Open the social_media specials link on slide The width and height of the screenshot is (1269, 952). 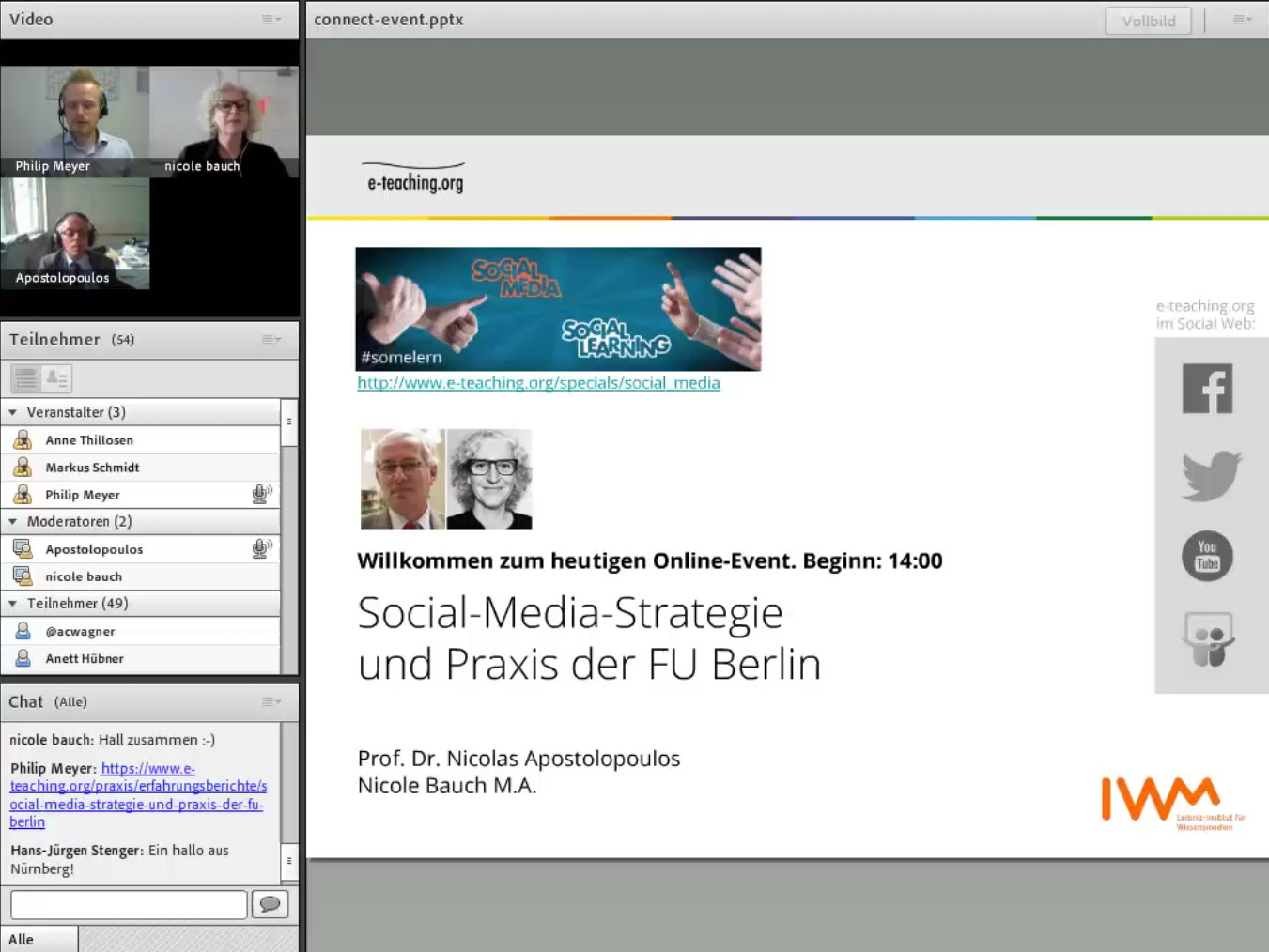538,383
